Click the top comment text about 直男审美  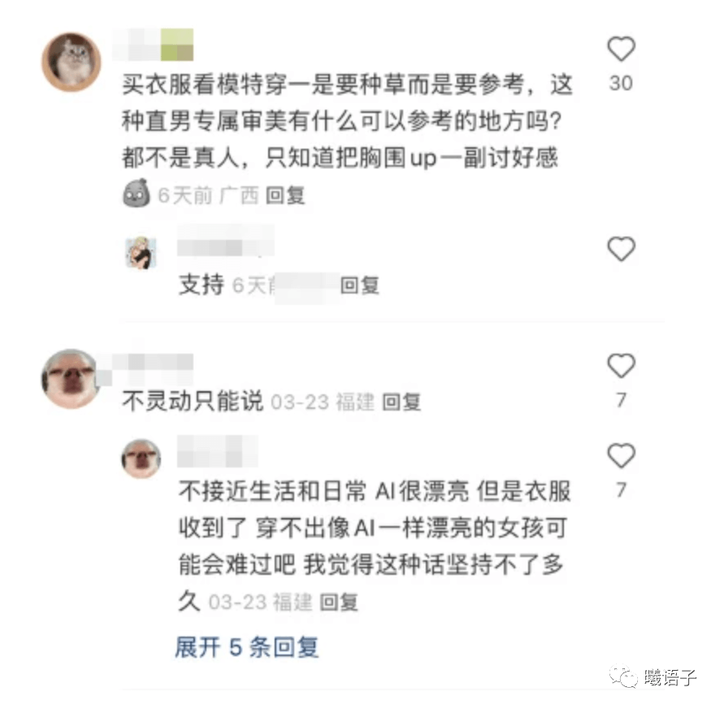coord(347,121)
